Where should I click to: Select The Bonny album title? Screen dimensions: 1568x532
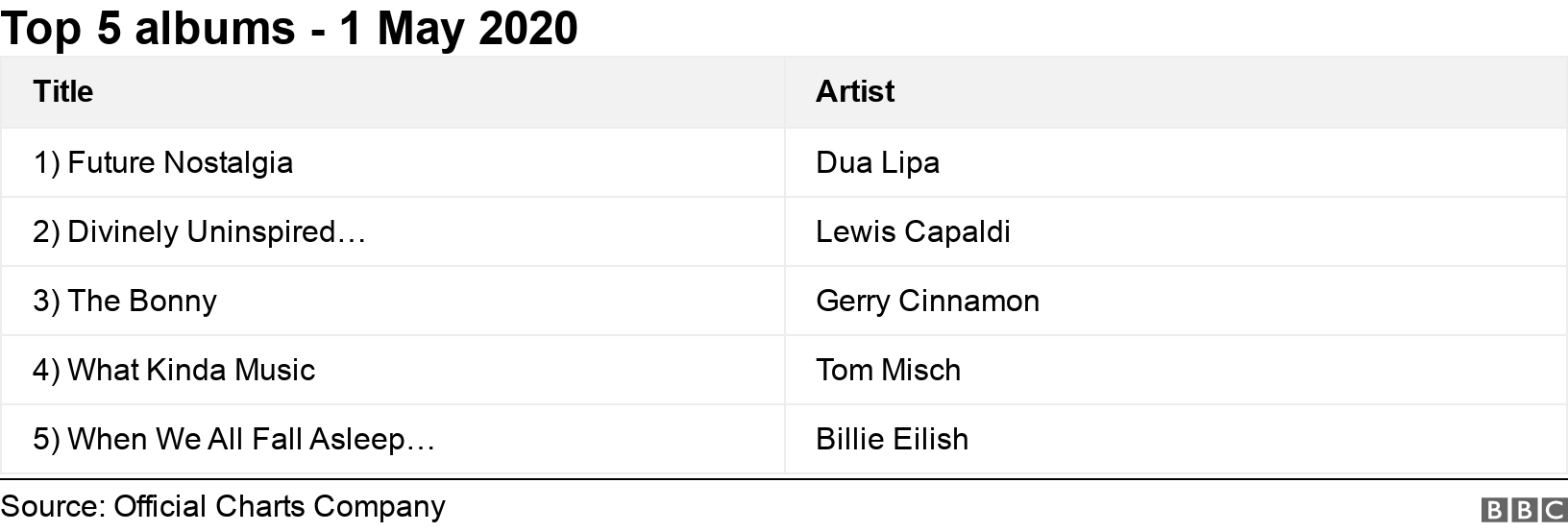[141, 301]
